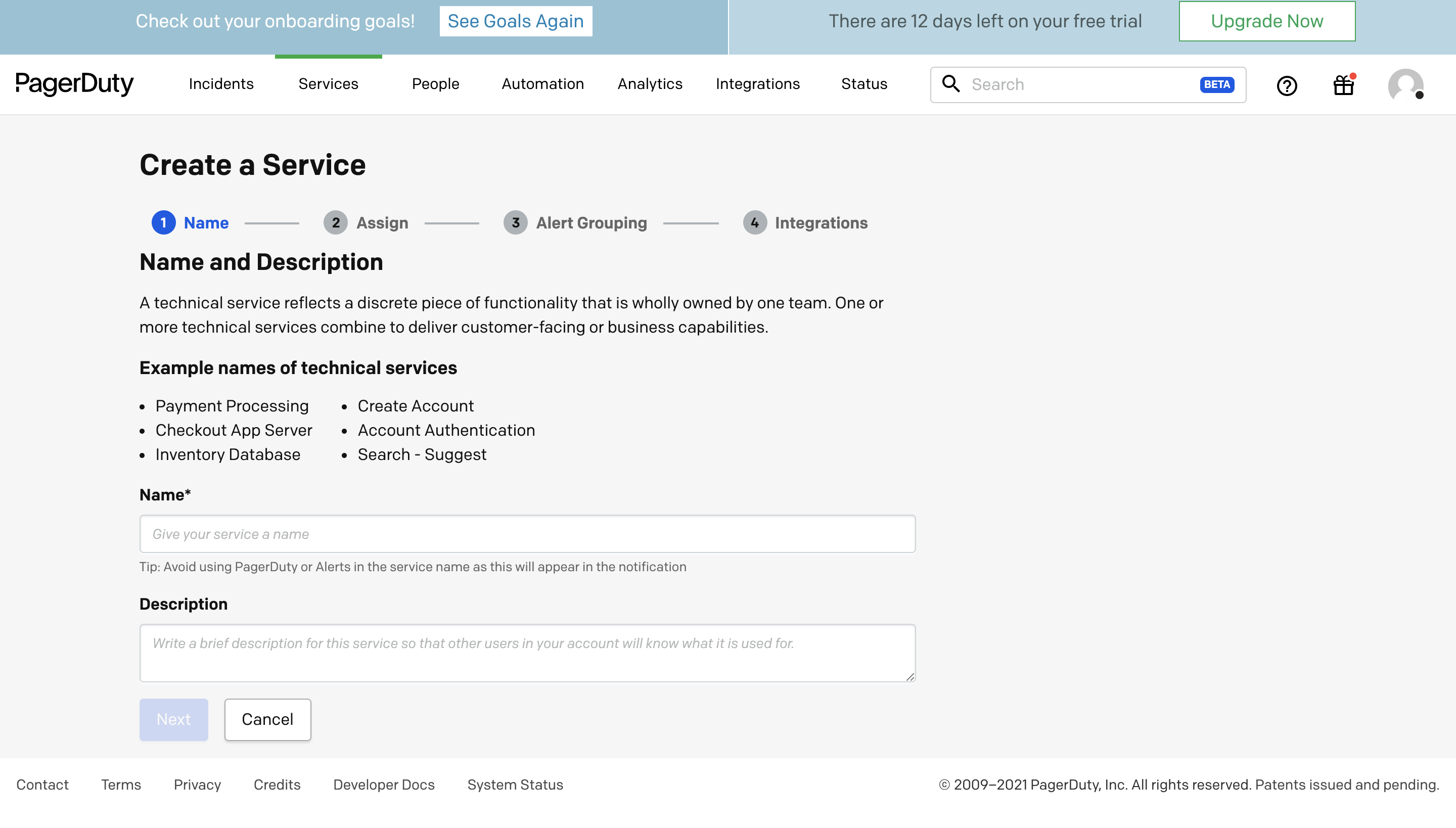1456x828 pixels.
Task: Click 'Example names of technical services' heading
Action: (298, 368)
